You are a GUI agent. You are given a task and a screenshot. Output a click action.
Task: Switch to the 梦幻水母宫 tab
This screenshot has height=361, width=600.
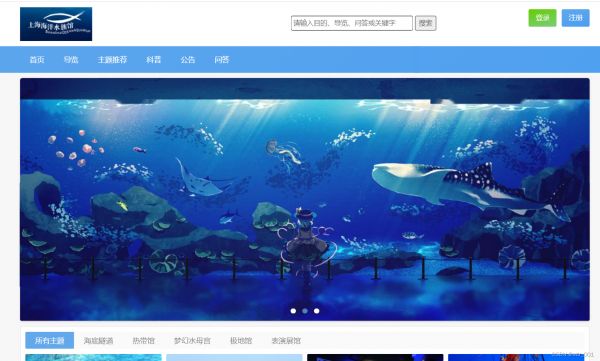[192, 340]
